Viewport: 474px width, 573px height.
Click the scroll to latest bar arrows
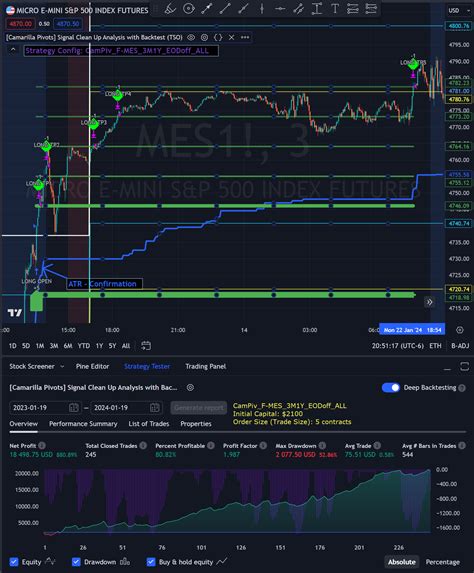pos(429,302)
